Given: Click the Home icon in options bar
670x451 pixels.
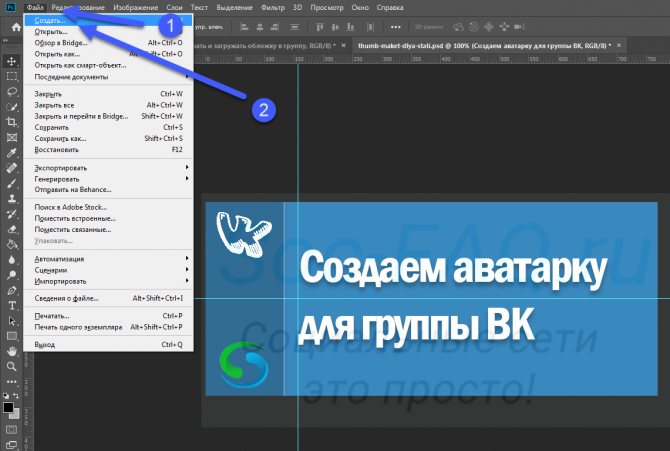Looking at the screenshot, I should tap(16, 27).
